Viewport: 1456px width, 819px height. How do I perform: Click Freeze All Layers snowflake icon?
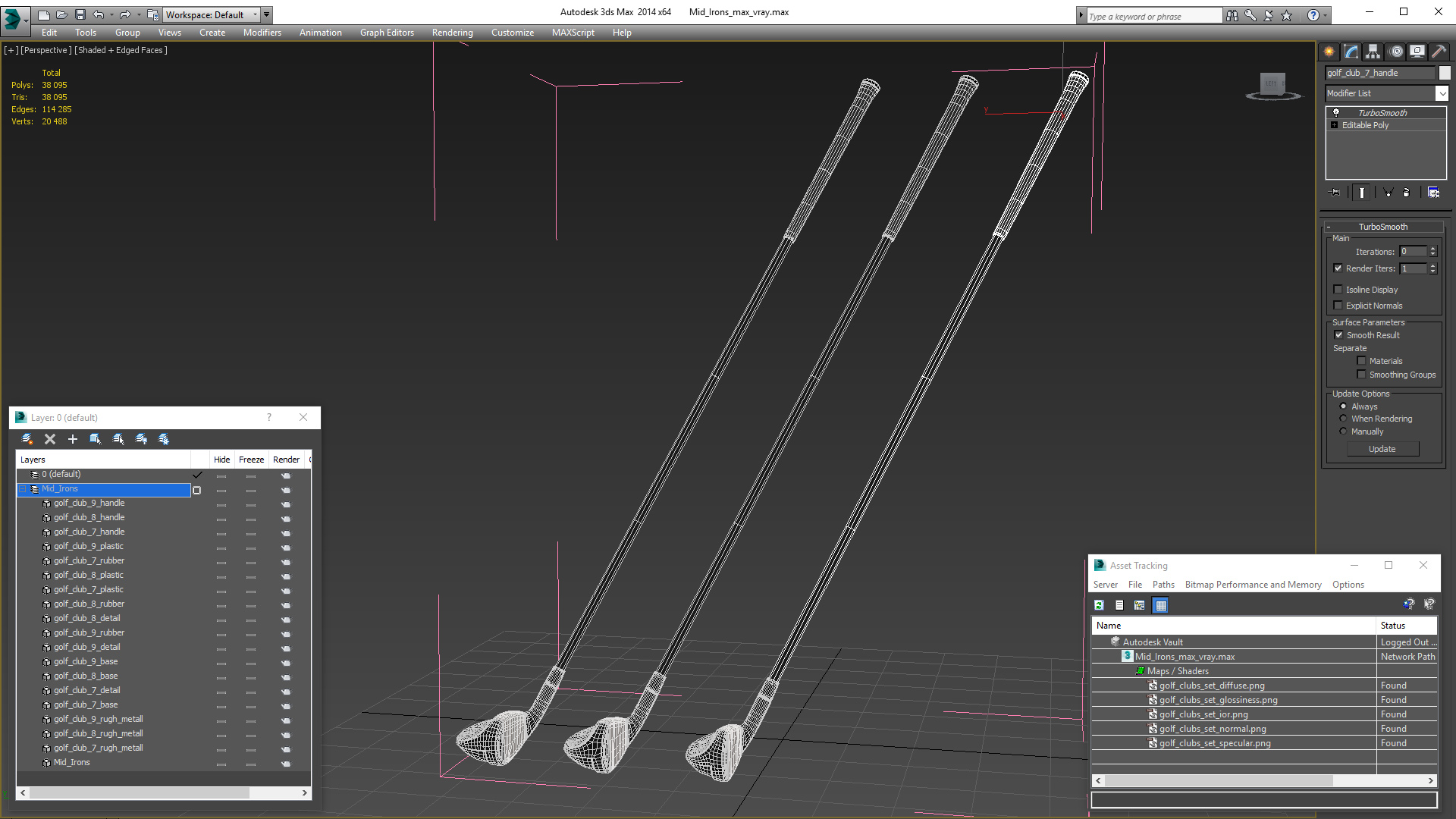[164, 439]
